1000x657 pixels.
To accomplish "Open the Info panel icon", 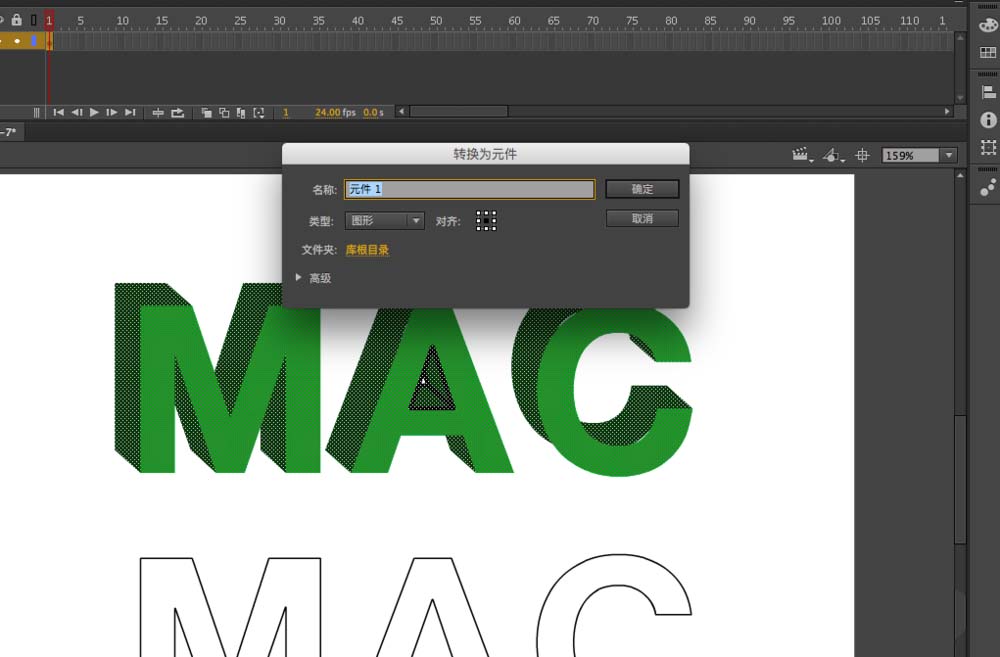I will coord(988,120).
